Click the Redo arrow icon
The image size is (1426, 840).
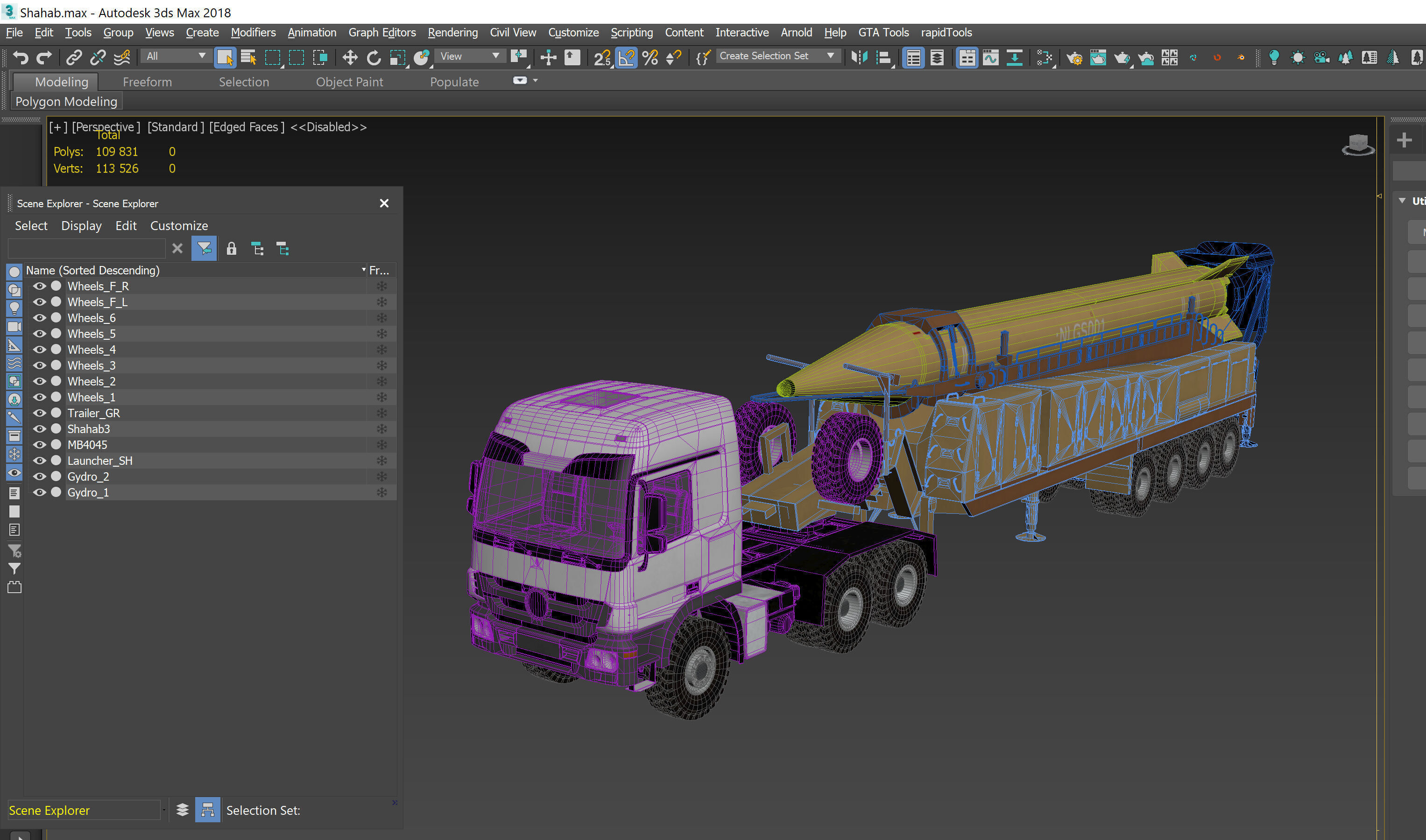click(44, 57)
